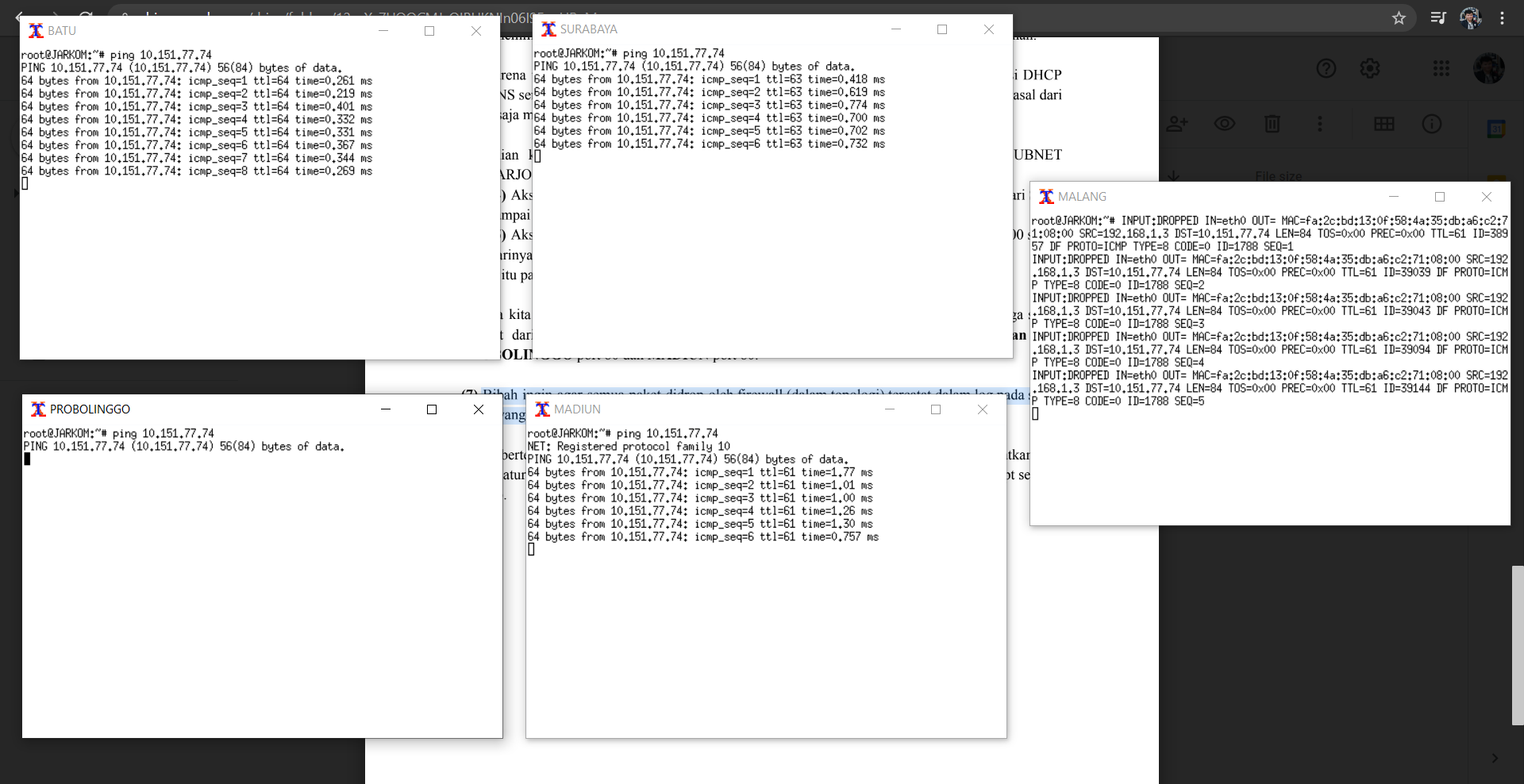Viewport: 1524px width, 784px height.
Task: Close the MALANG window
Action: click(1487, 197)
